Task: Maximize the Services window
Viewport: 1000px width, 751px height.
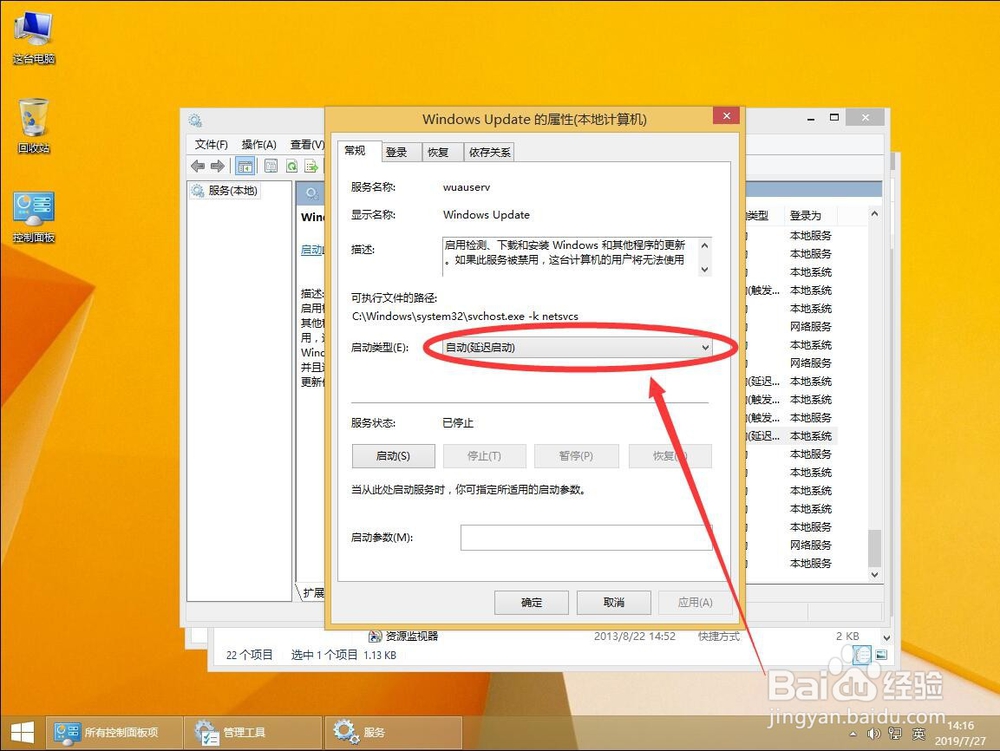Action: [x=834, y=117]
